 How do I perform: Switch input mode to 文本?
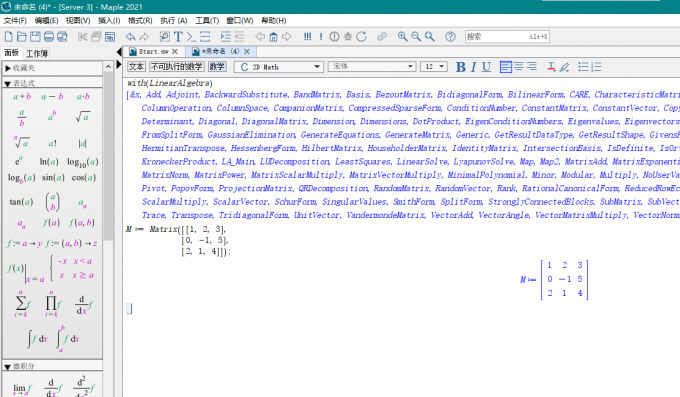tap(136, 66)
